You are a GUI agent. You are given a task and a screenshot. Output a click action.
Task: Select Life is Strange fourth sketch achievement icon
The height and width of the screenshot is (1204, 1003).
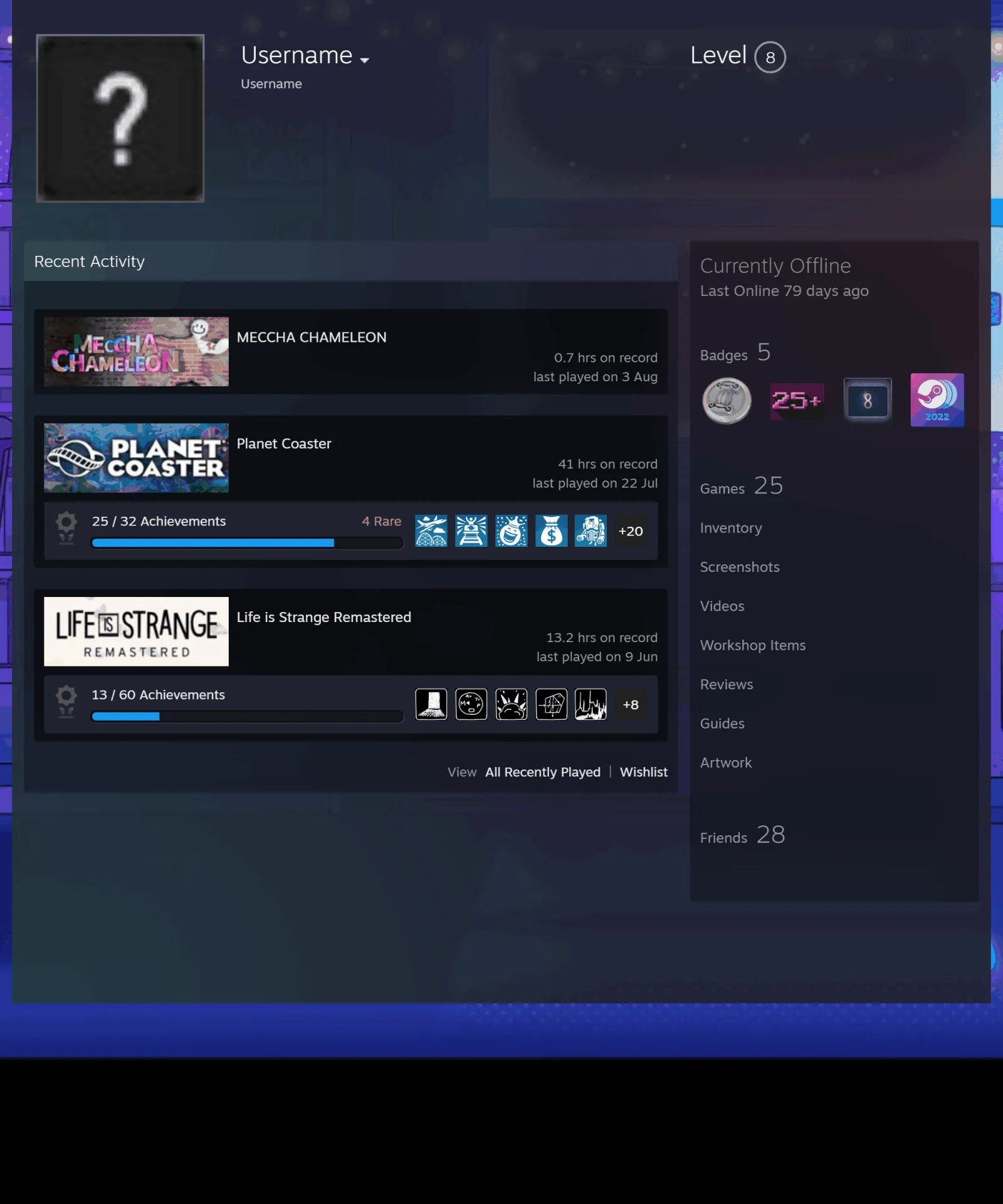coord(552,705)
